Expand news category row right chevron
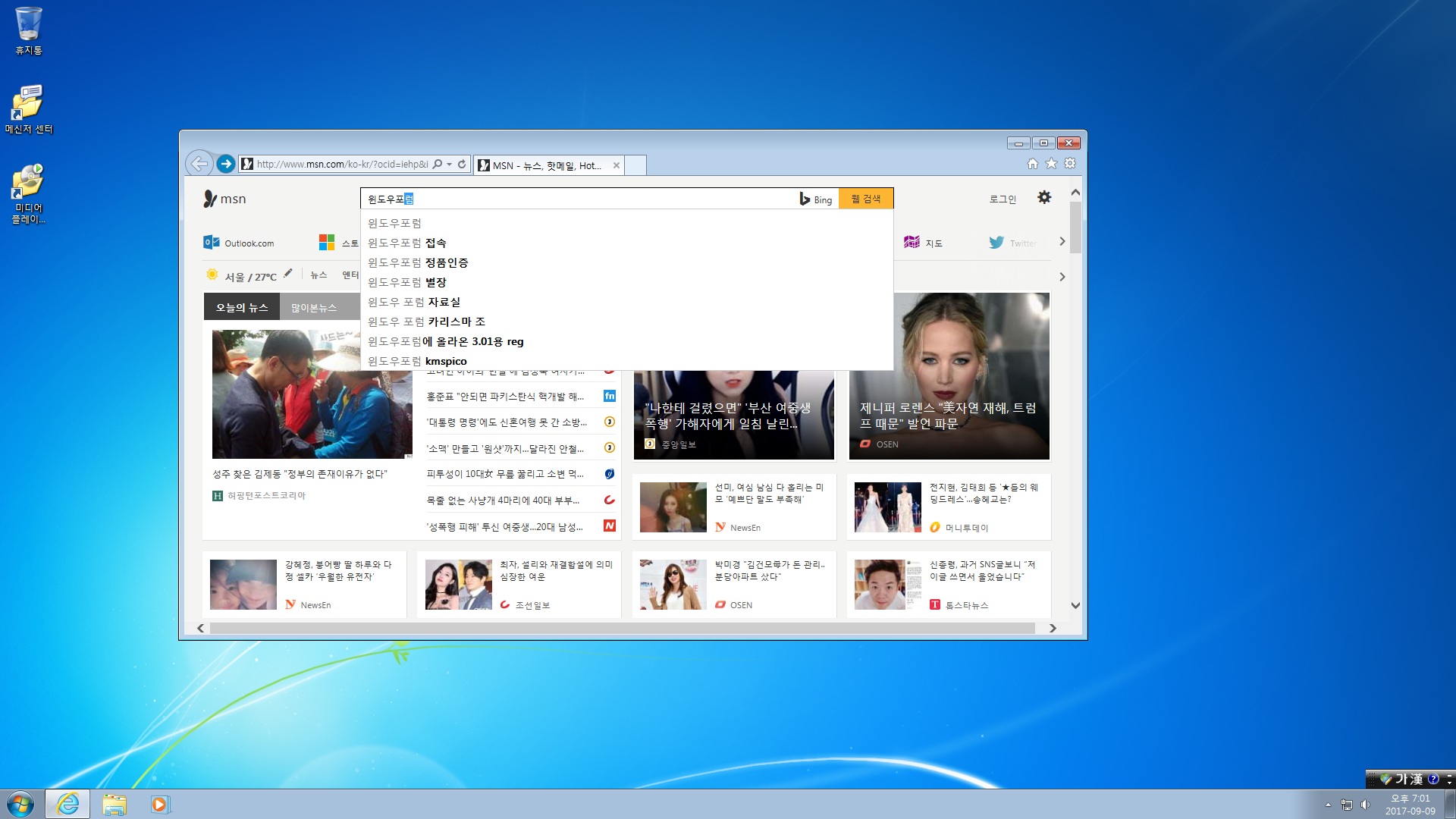 click(x=1062, y=277)
